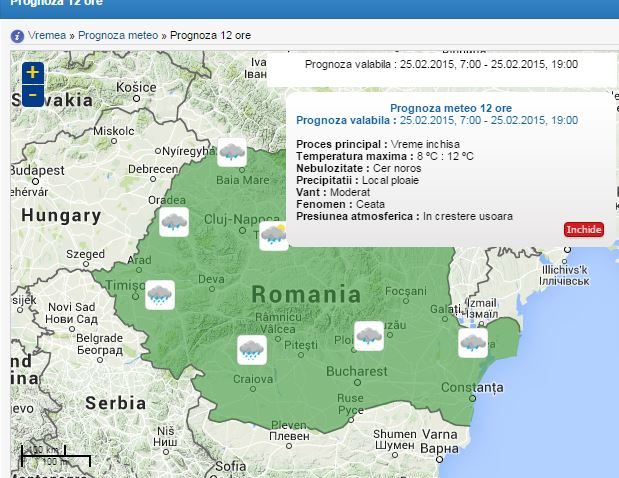Open the Vremea breadcrumb link
Screen dimensions: 619x478
(x=47, y=35)
